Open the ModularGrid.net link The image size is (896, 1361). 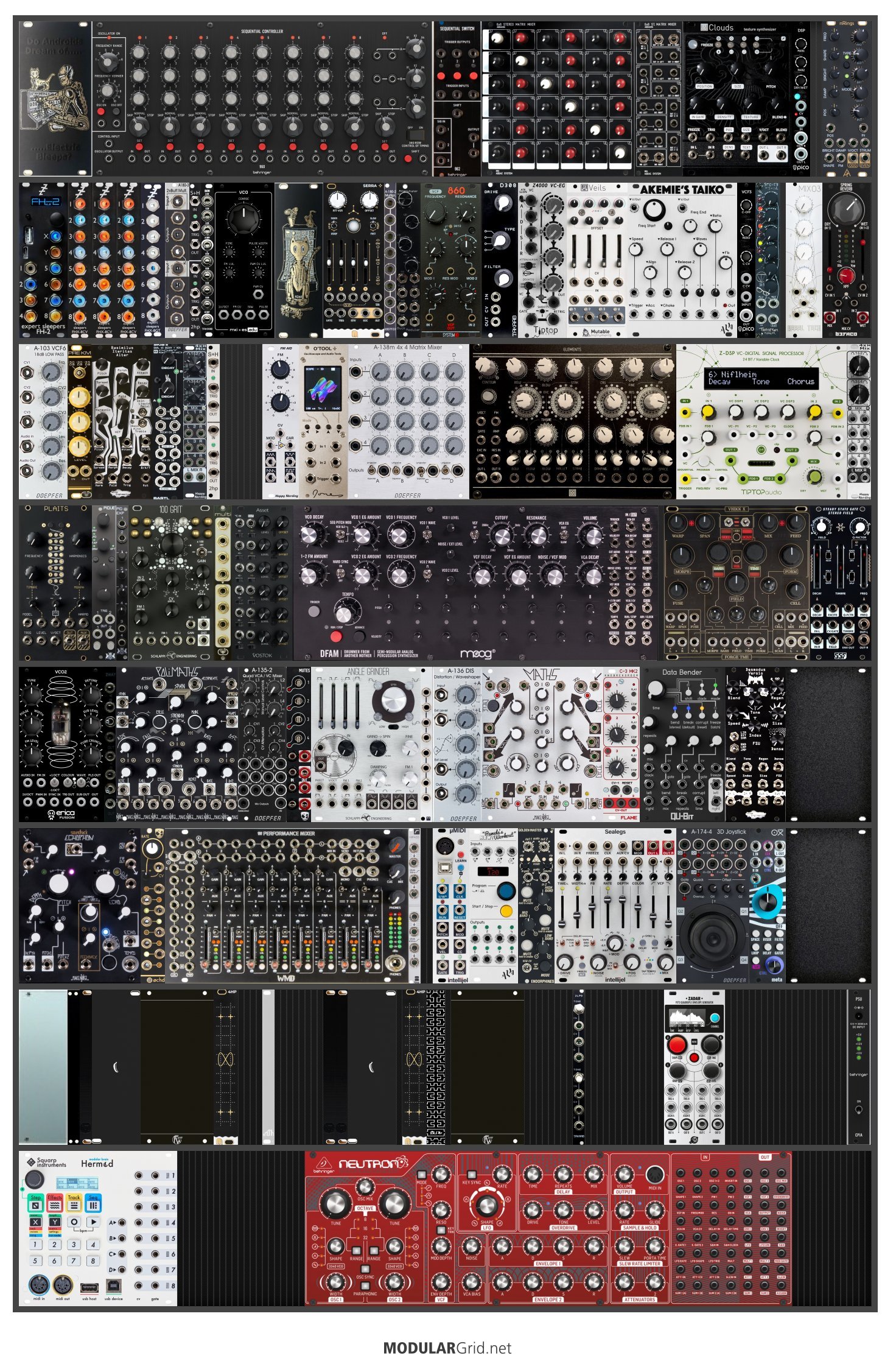[447, 1348]
